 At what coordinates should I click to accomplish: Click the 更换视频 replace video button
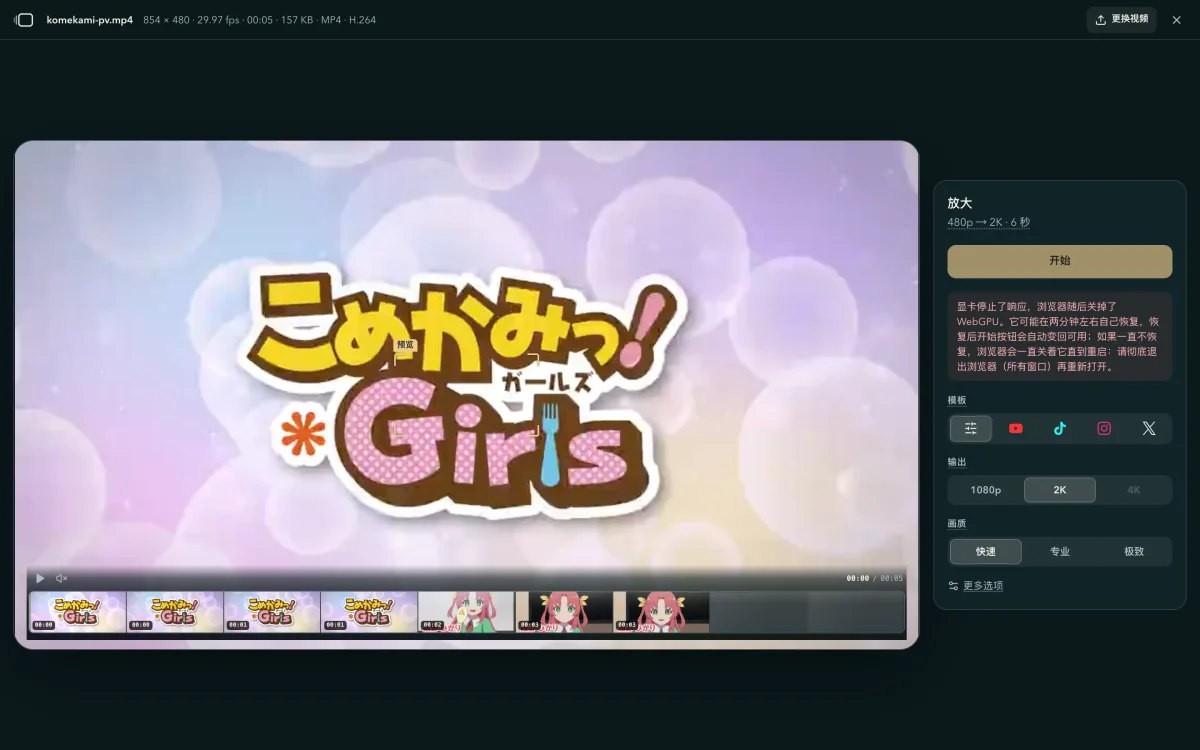[x=1121, y=20]
